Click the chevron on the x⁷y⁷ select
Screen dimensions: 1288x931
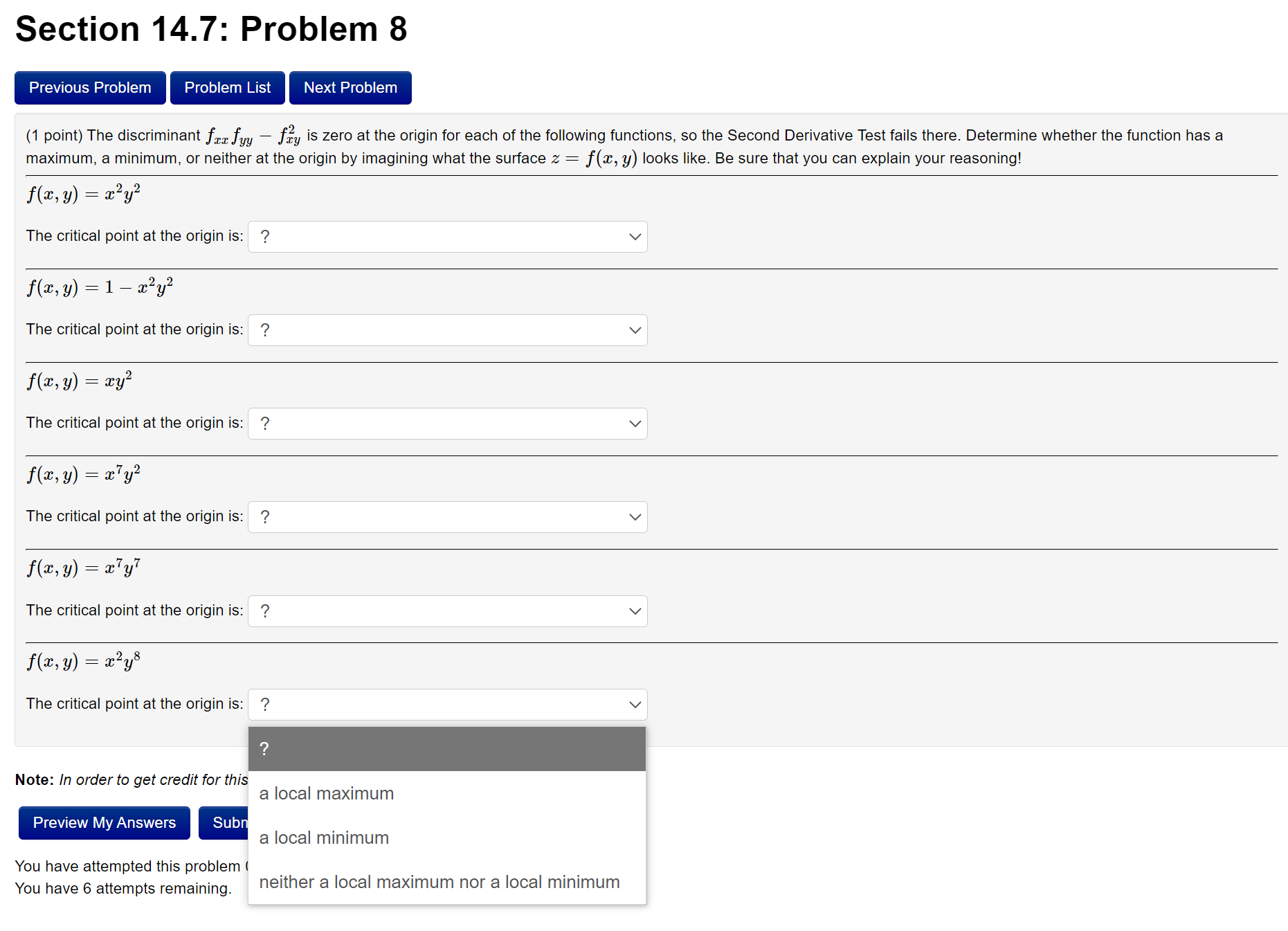[x=633, y=611]
